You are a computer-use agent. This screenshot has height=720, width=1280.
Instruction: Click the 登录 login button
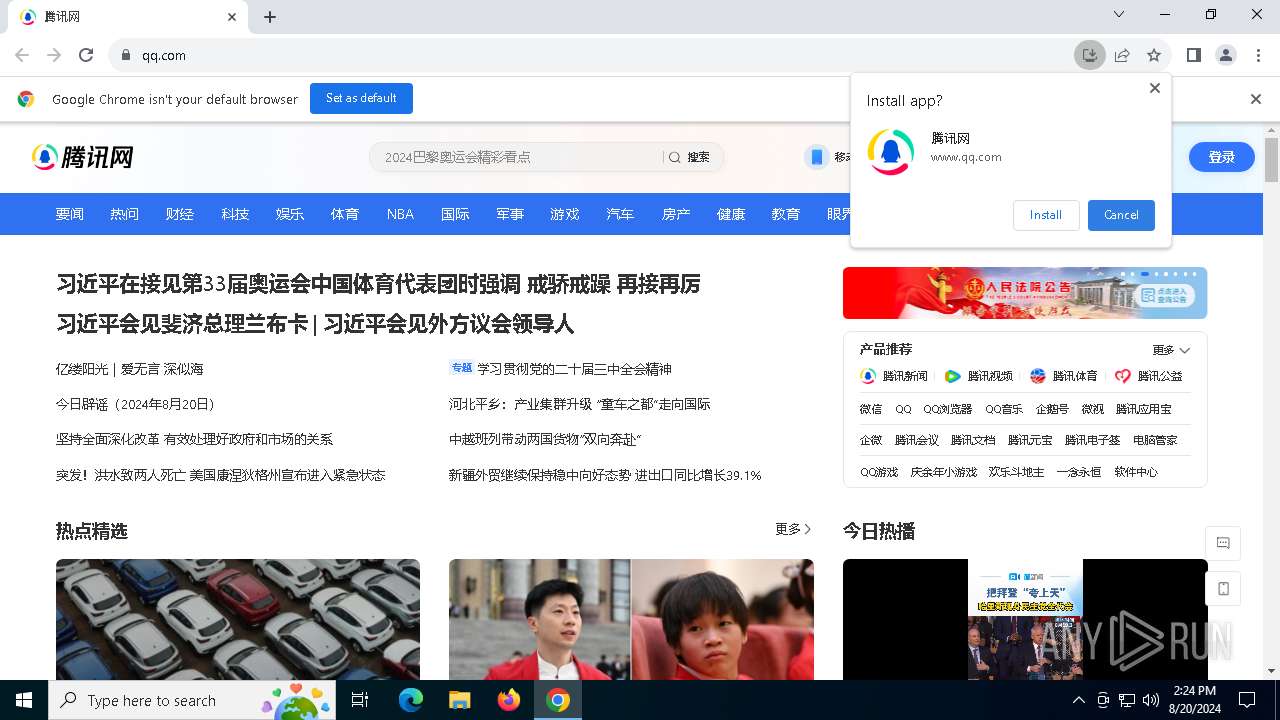coord(1222,157)
